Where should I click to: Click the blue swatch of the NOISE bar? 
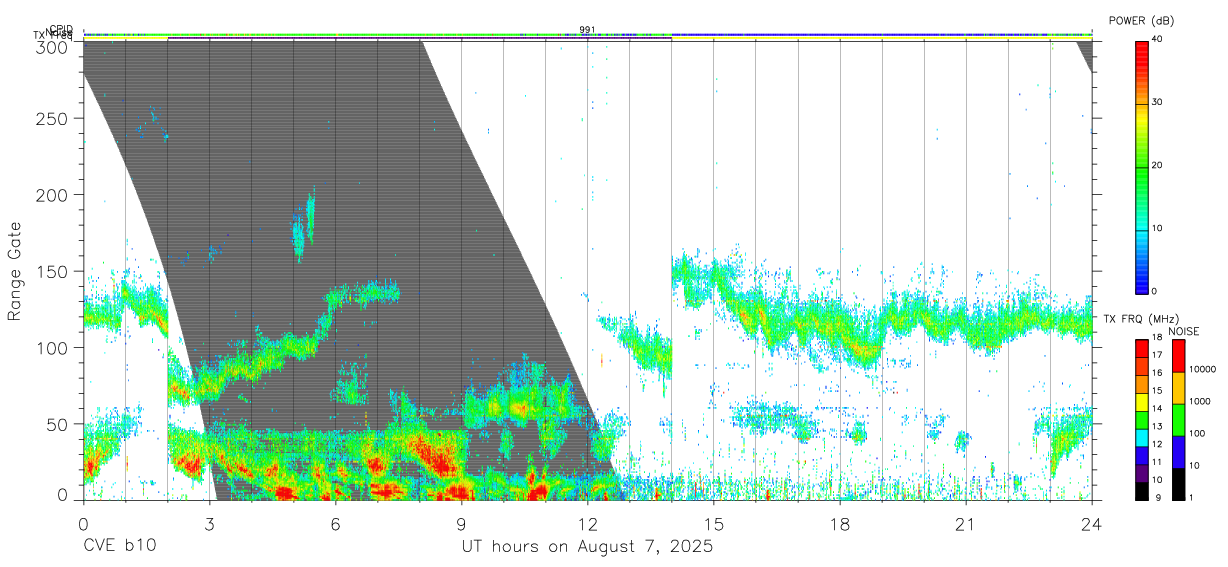click(x=1178, y=452)
